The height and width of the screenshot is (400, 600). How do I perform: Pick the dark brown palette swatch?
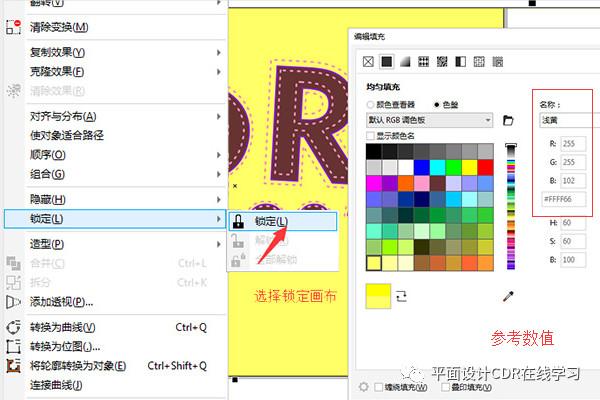437,183
